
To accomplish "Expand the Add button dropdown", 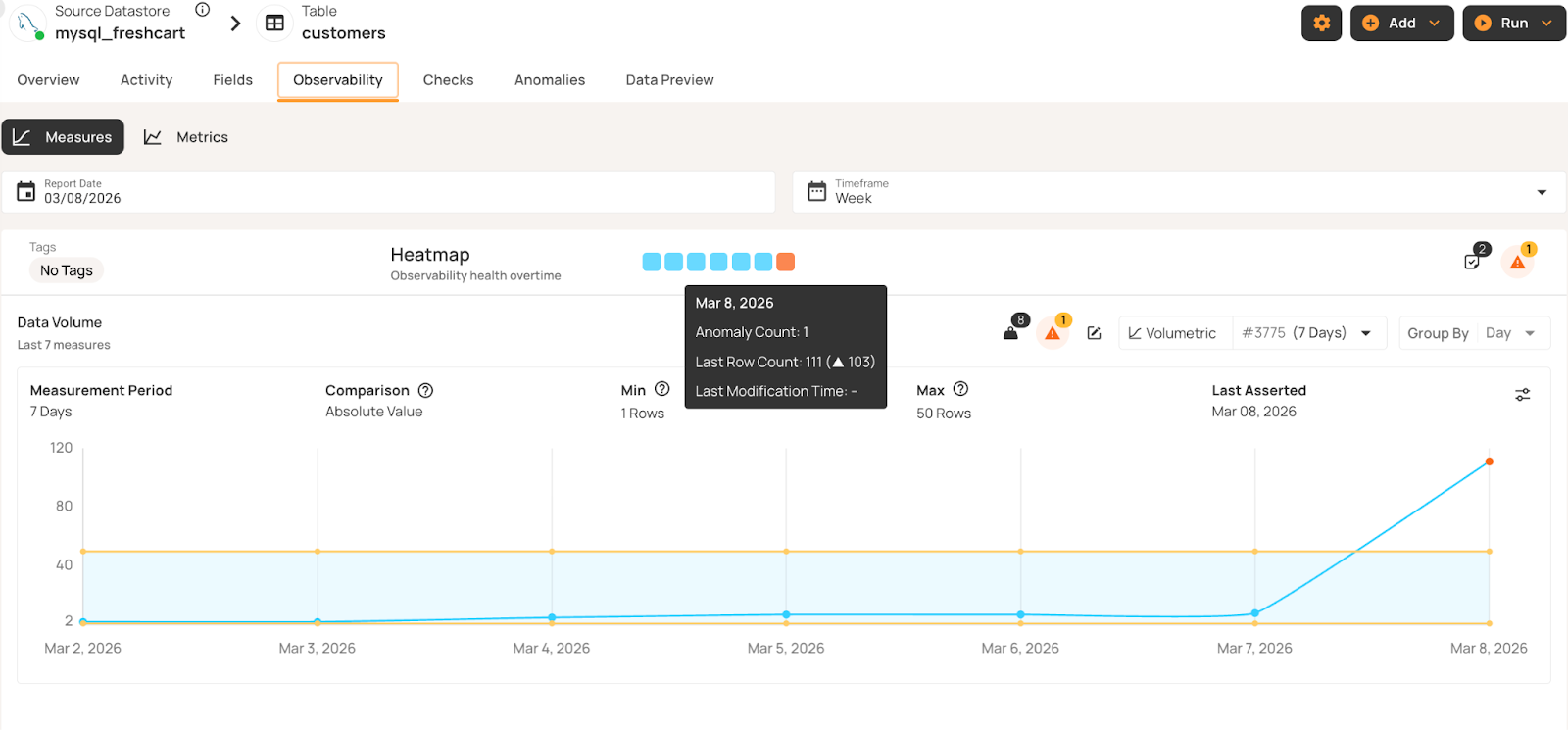I will (x=1434, y=23).
